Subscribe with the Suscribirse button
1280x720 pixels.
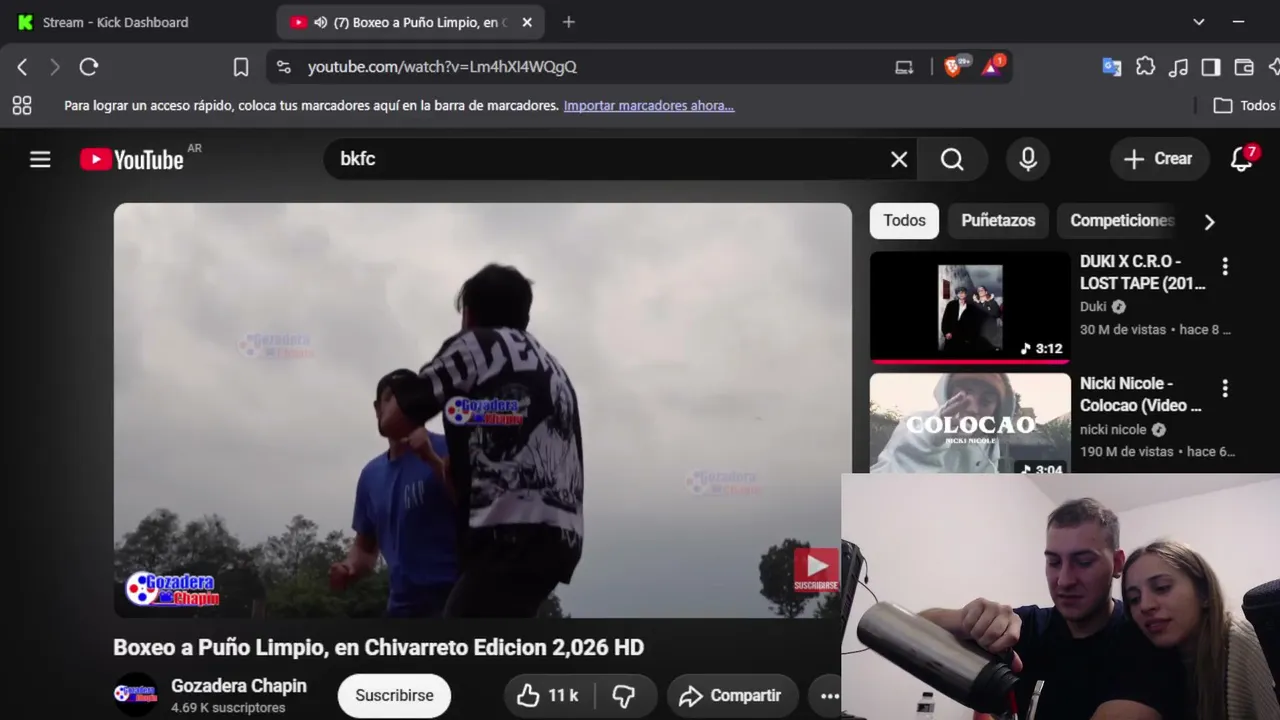pos(394,695)
